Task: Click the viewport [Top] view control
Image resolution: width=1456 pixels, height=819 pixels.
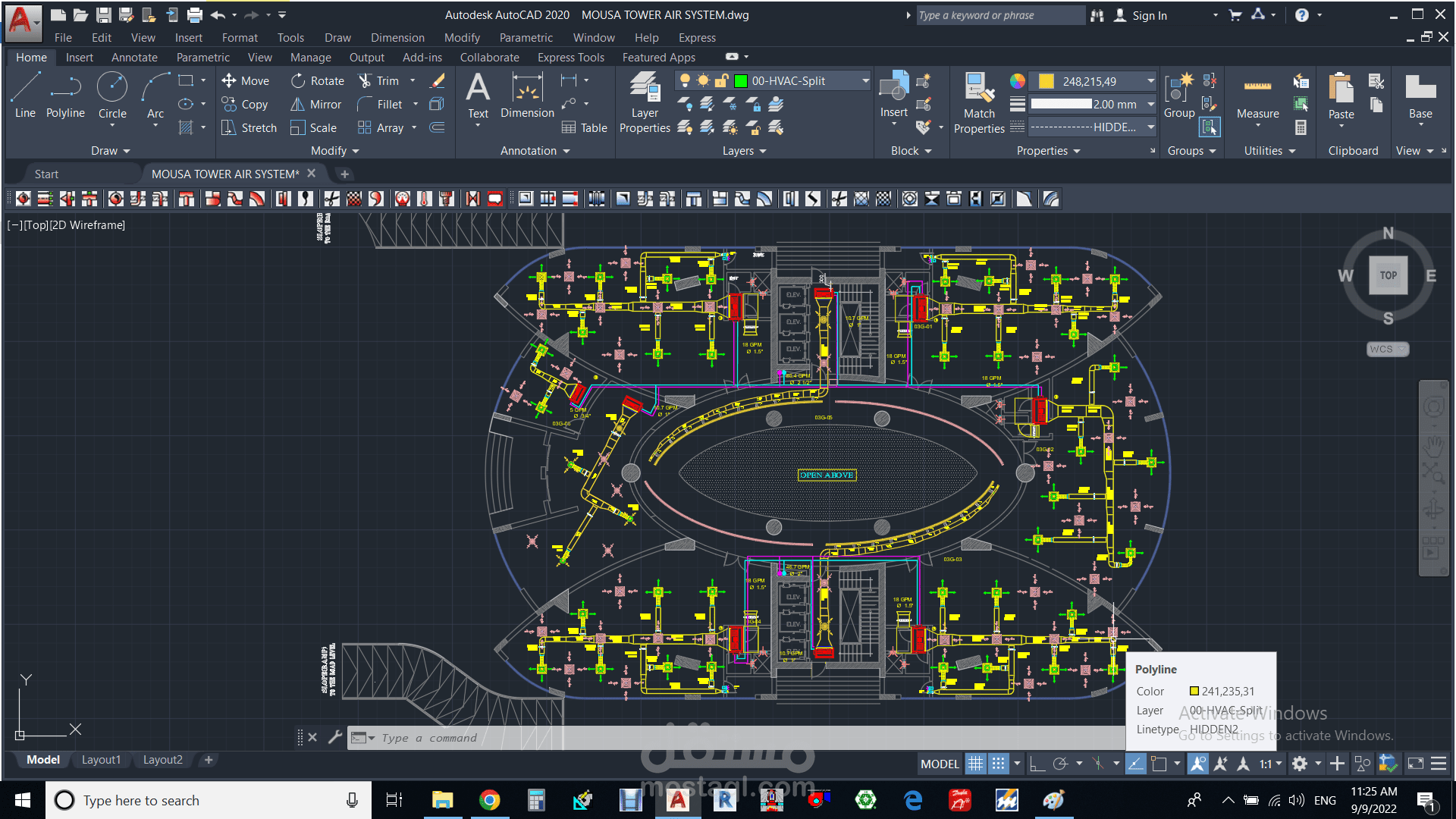Action: [35, 225]
